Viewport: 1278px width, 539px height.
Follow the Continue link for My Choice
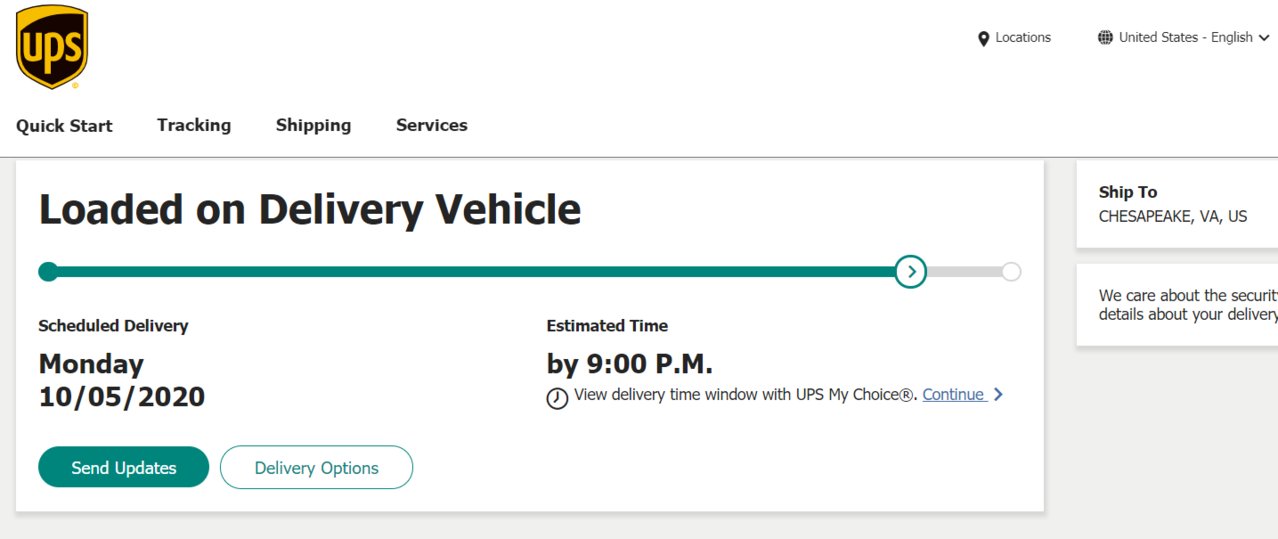pyautogui.click(x=954, y=394)
